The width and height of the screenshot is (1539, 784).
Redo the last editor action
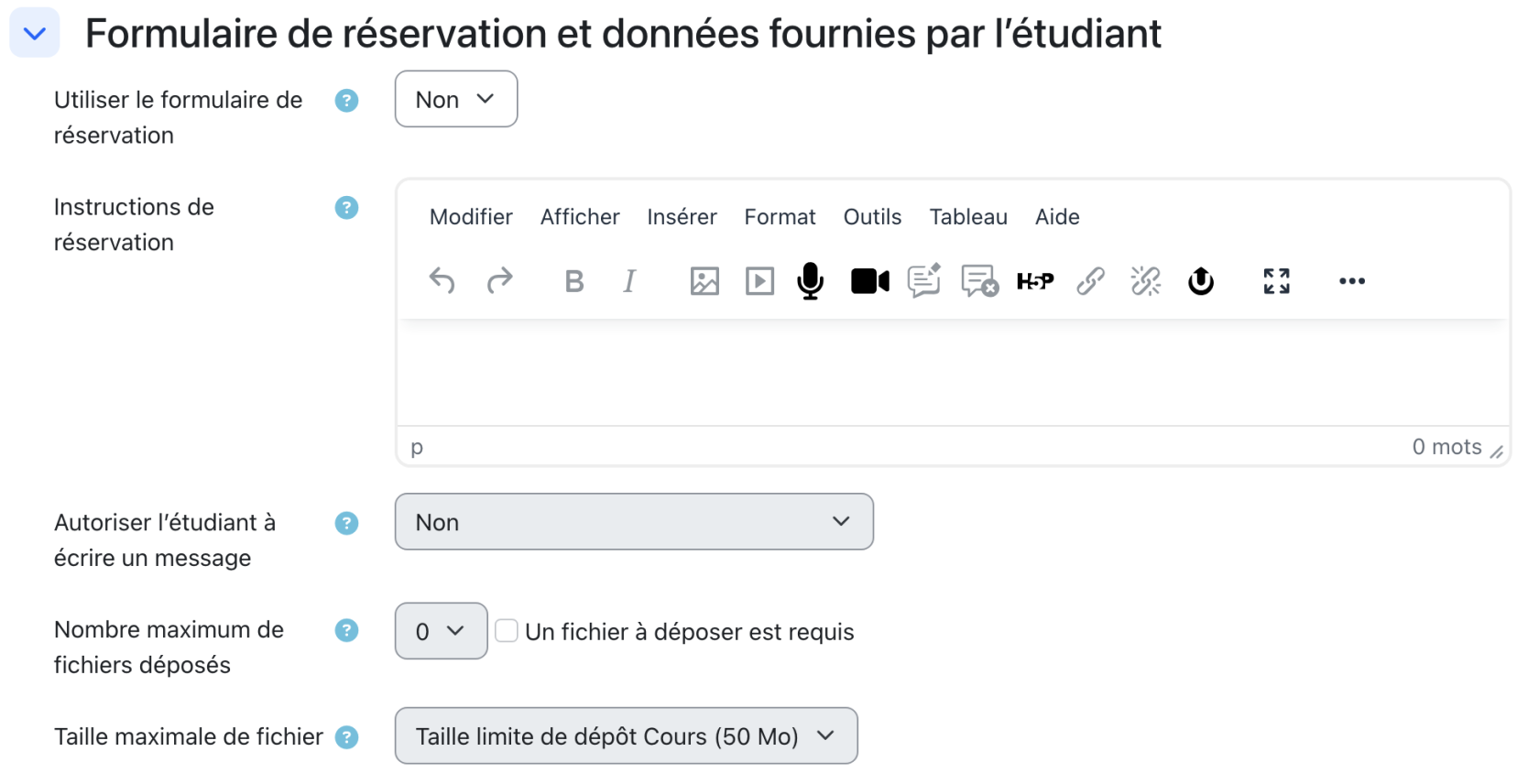500,281
